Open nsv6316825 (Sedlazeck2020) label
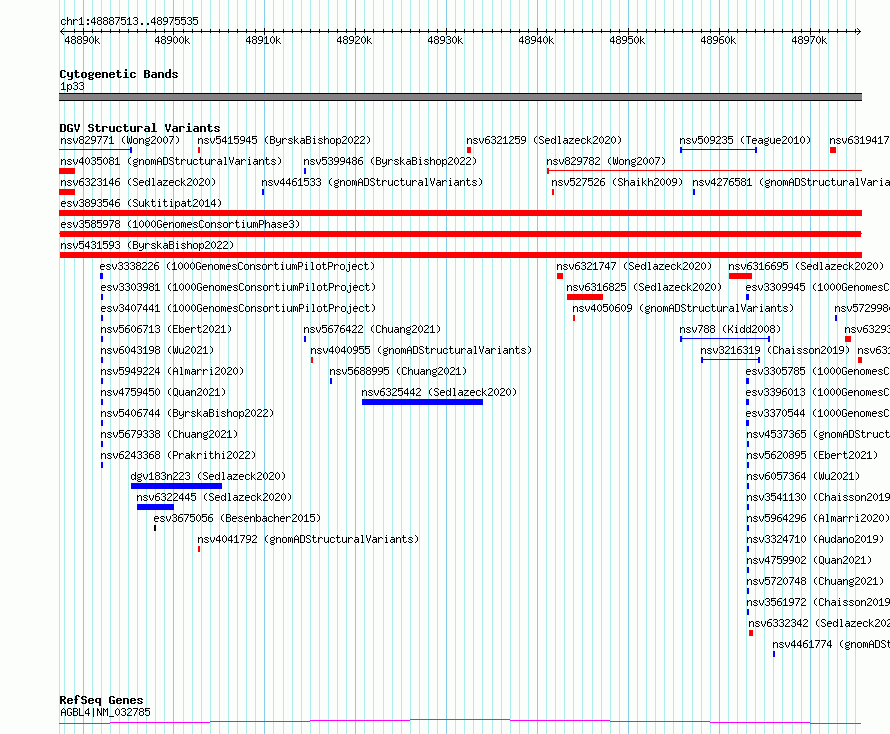Image resolution: width=890 pixels, height=734 pixels. (644, 287)
